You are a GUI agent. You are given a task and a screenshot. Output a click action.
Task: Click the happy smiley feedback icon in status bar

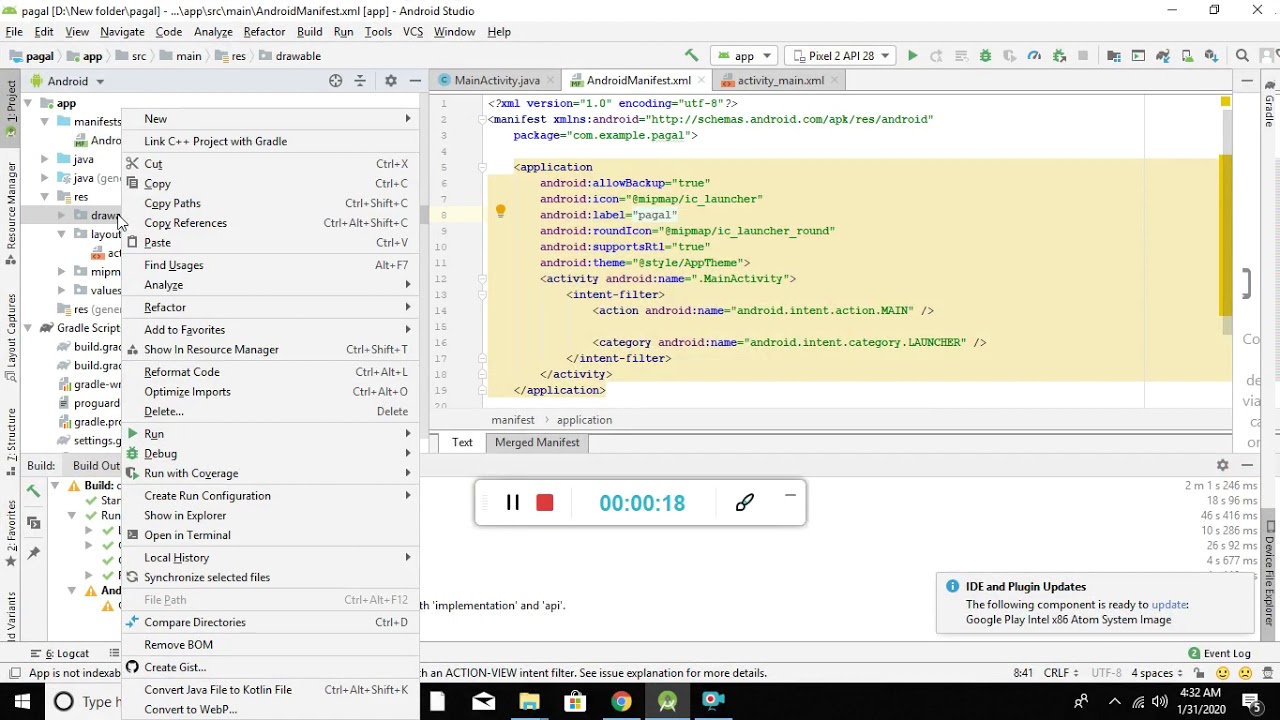(1223, 673)
